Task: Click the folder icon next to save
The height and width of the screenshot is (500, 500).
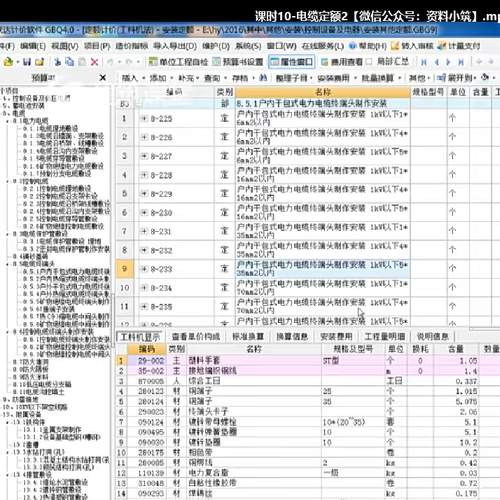Action: click(40, 62)
